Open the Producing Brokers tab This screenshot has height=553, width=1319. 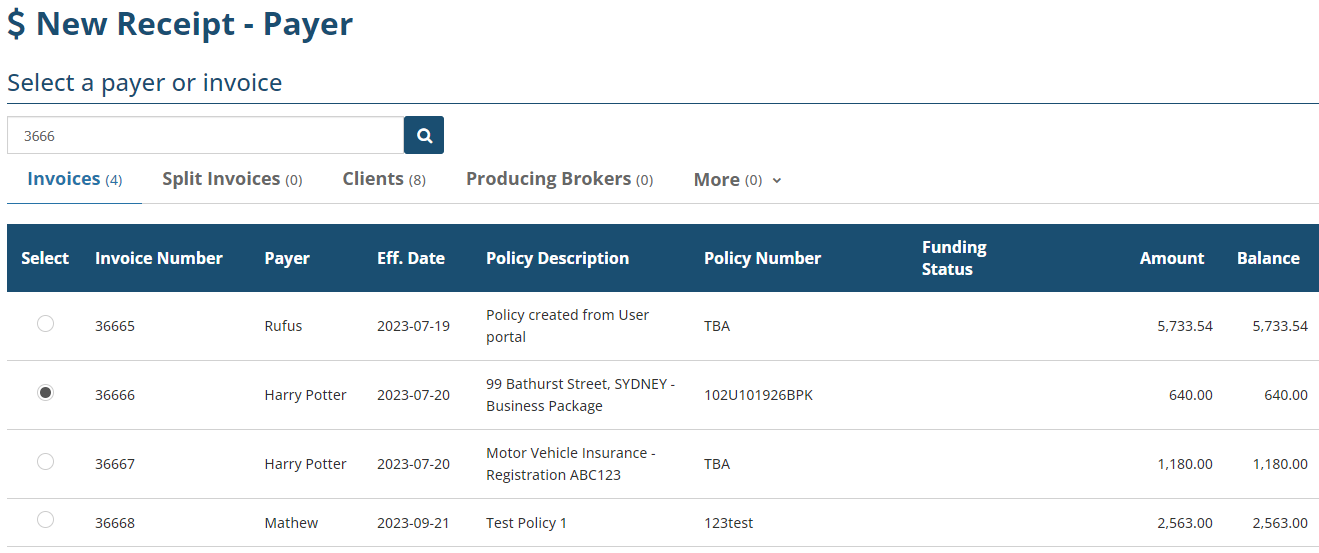click(559, 179)
